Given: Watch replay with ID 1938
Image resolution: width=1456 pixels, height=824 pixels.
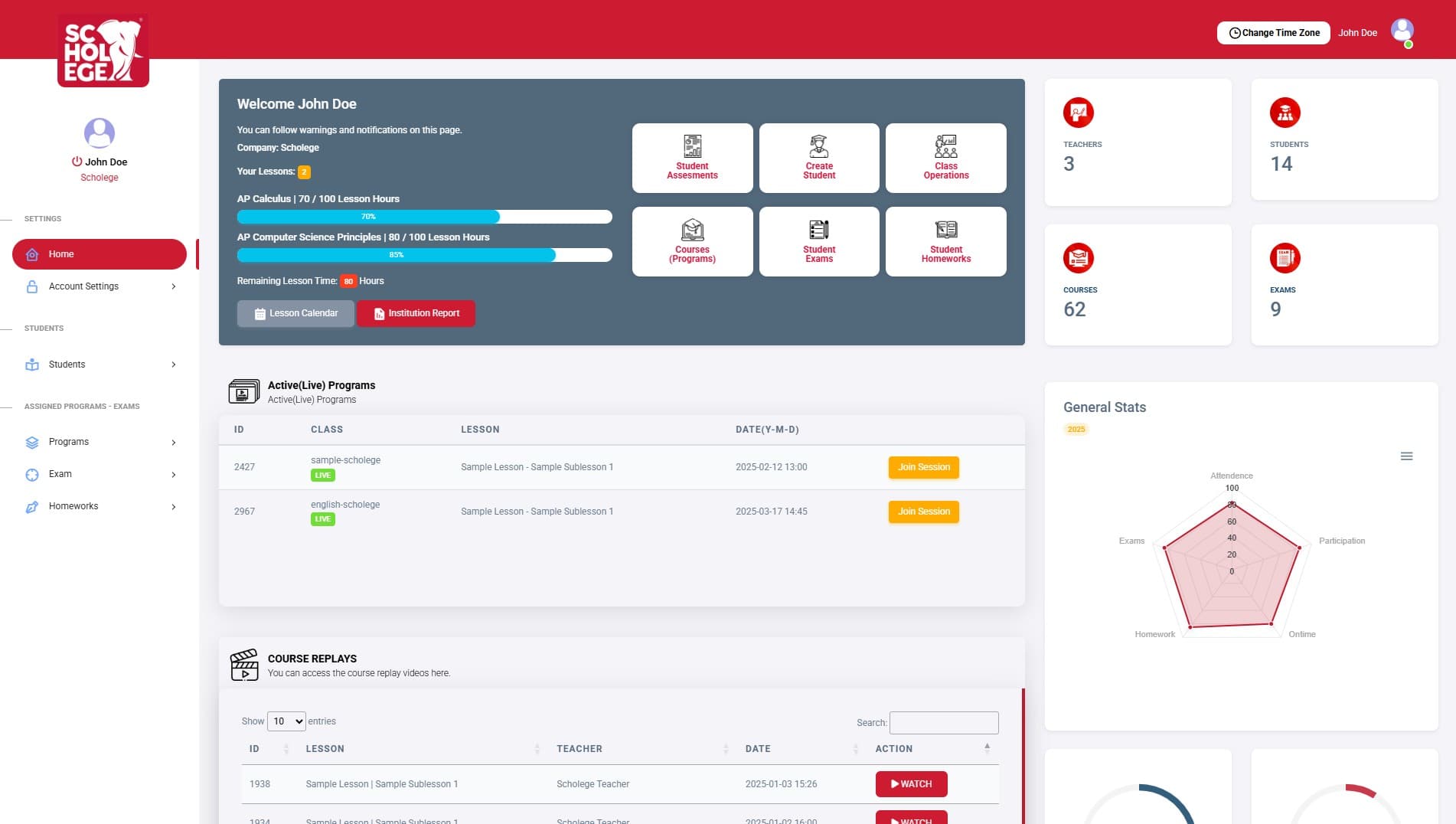Looking at the screenshot, I should point(911,784).
